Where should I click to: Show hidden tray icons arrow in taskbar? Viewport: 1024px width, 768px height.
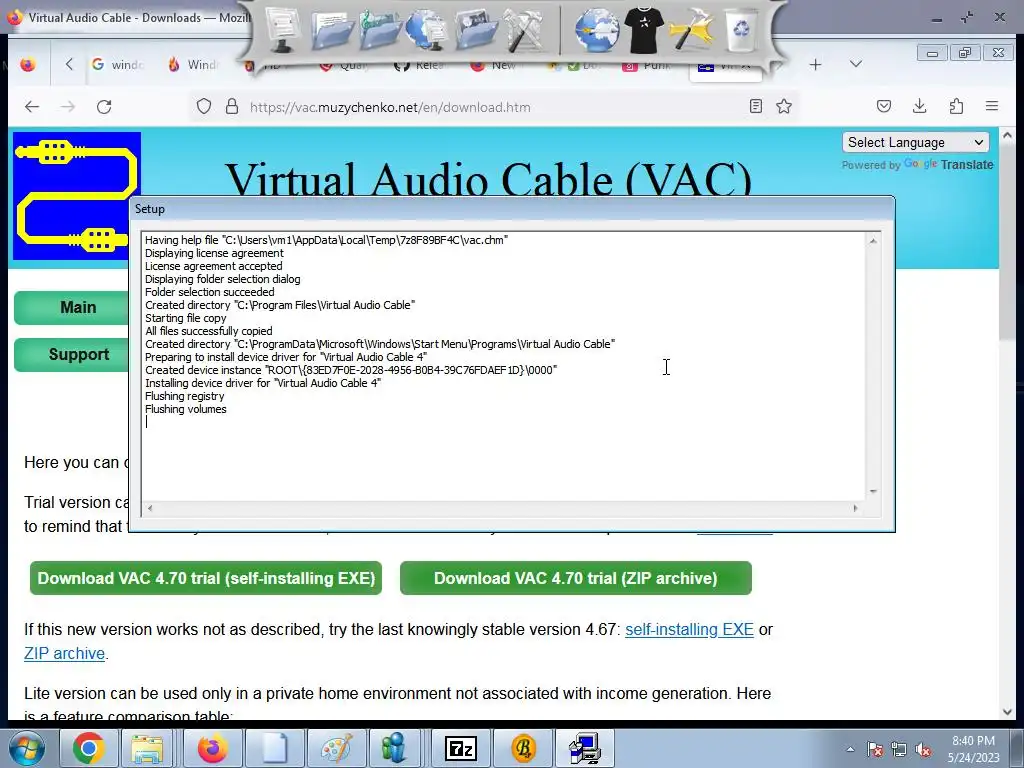point(850,749)
